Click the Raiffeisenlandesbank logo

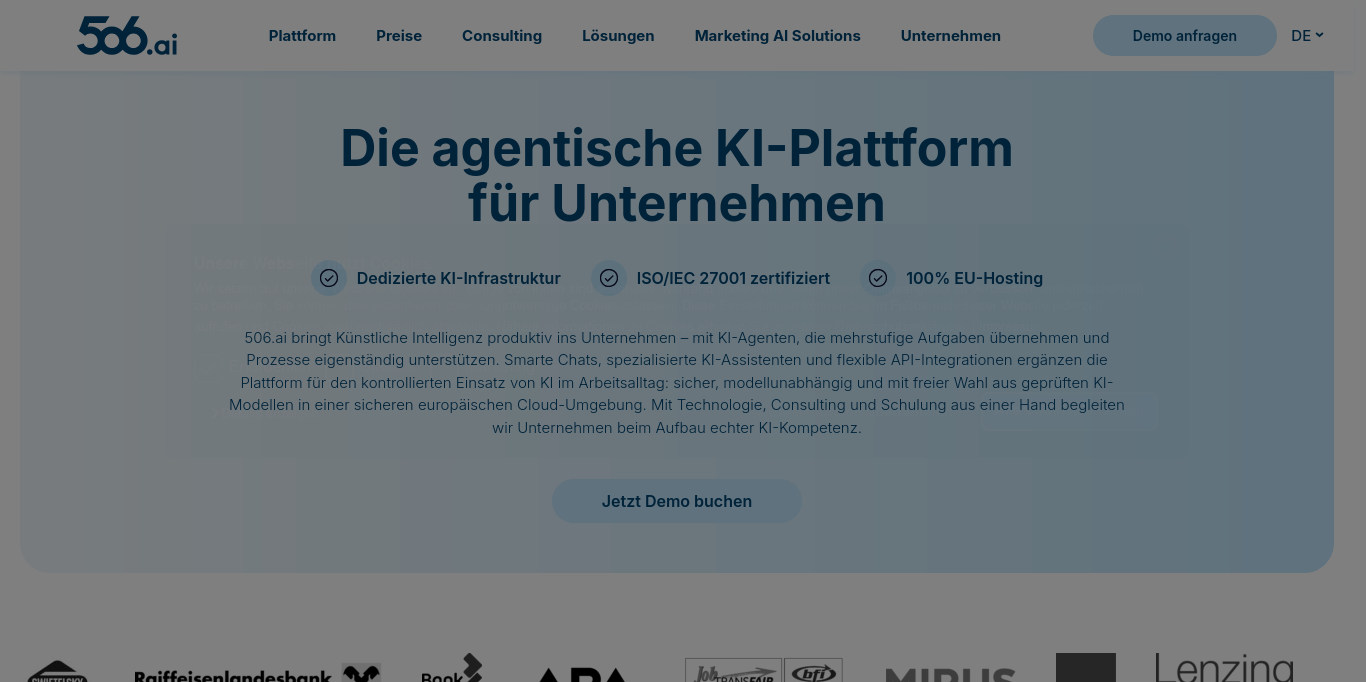(x=258, y=674)
